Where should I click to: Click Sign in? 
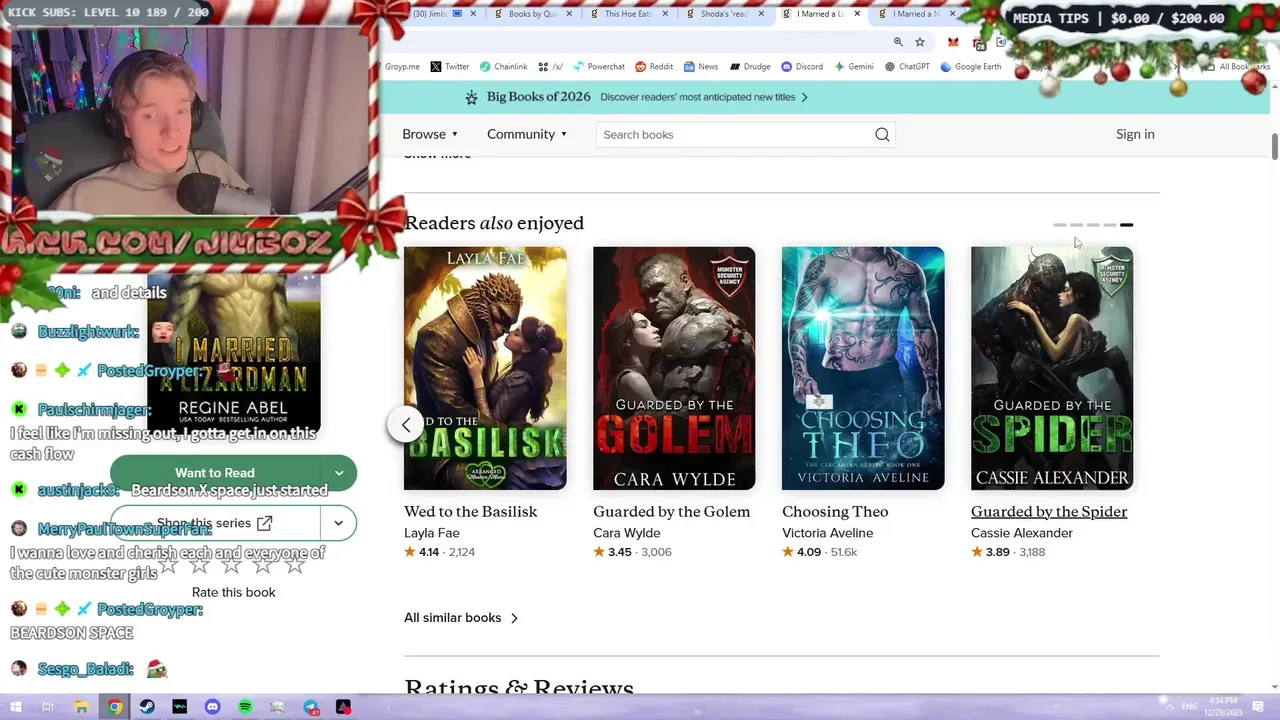(1135, 134)
